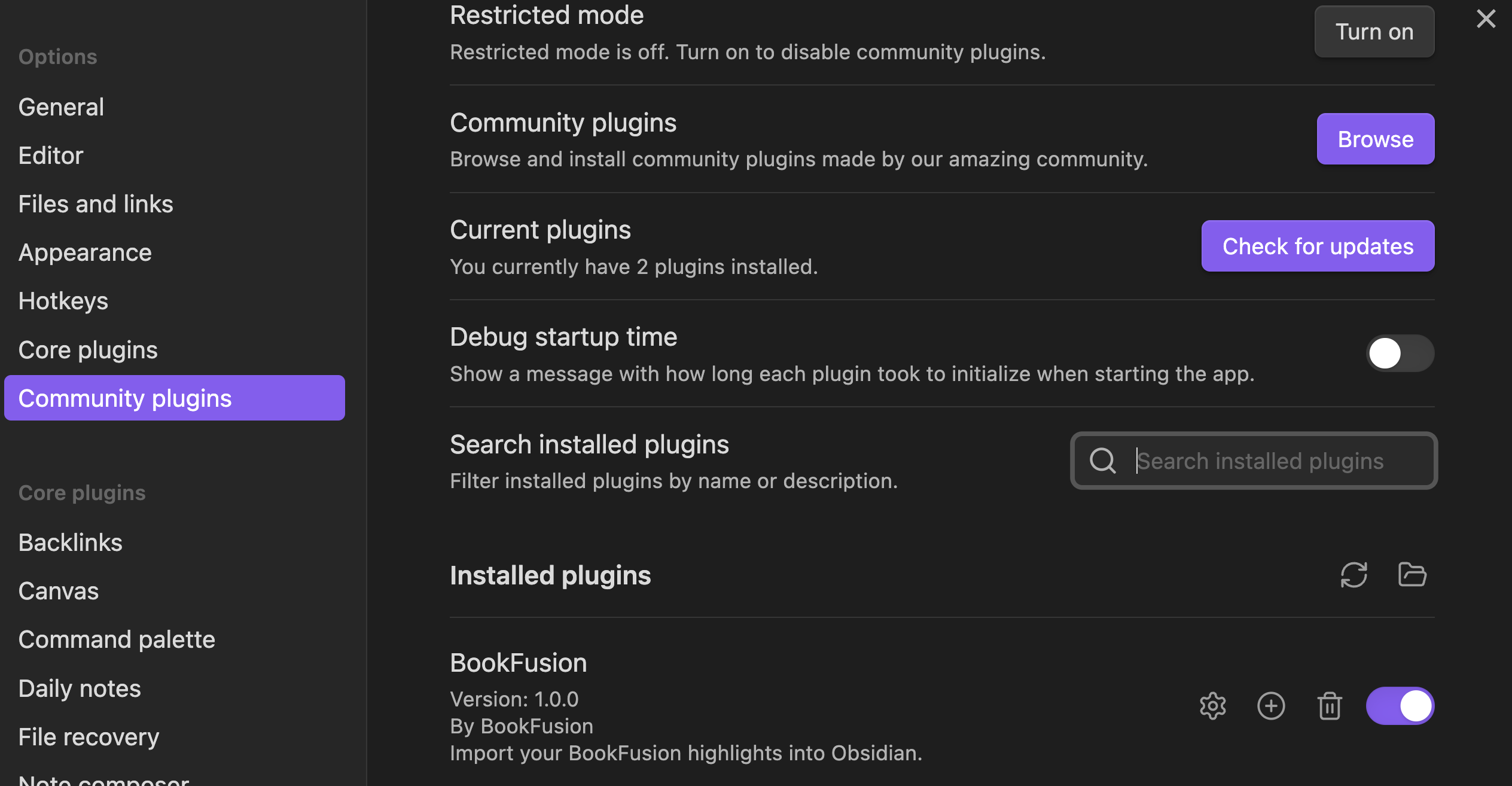This screenshot has height=786, width=1512.
Task: Go to Files and links settings
Action: 174,204
